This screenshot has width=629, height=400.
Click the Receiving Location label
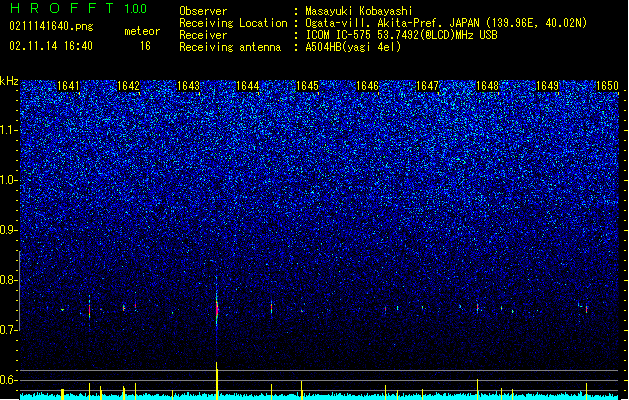[233, 23]
